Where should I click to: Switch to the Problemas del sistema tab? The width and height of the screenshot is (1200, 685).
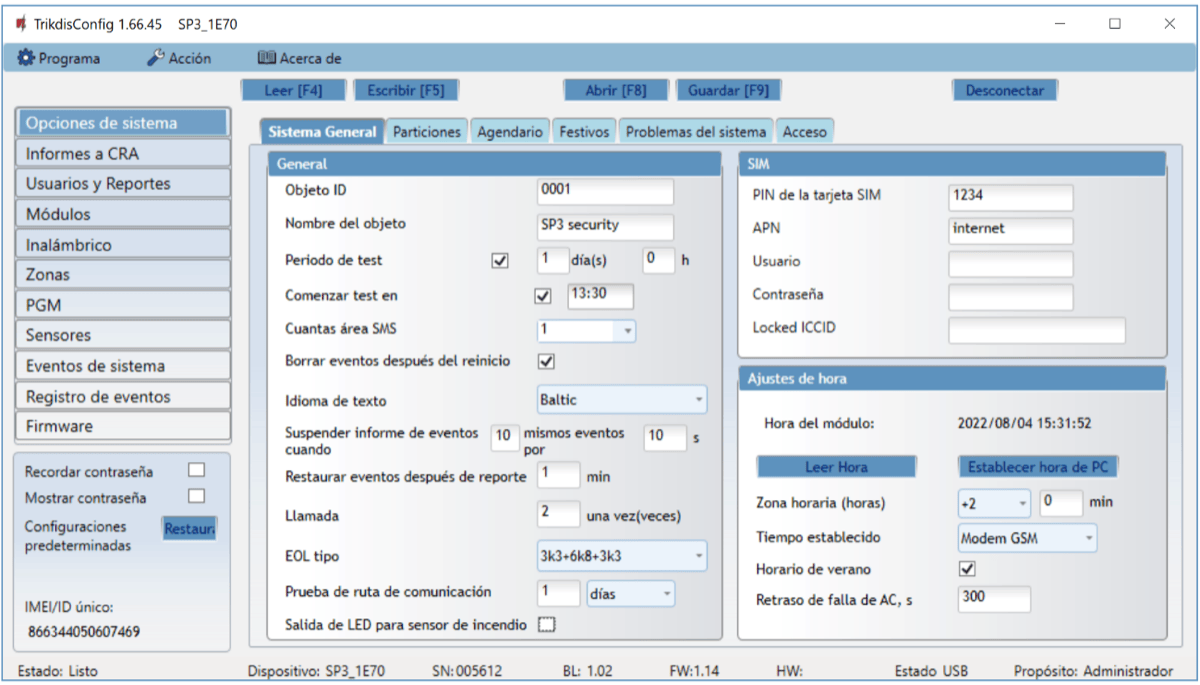[696, 132]
